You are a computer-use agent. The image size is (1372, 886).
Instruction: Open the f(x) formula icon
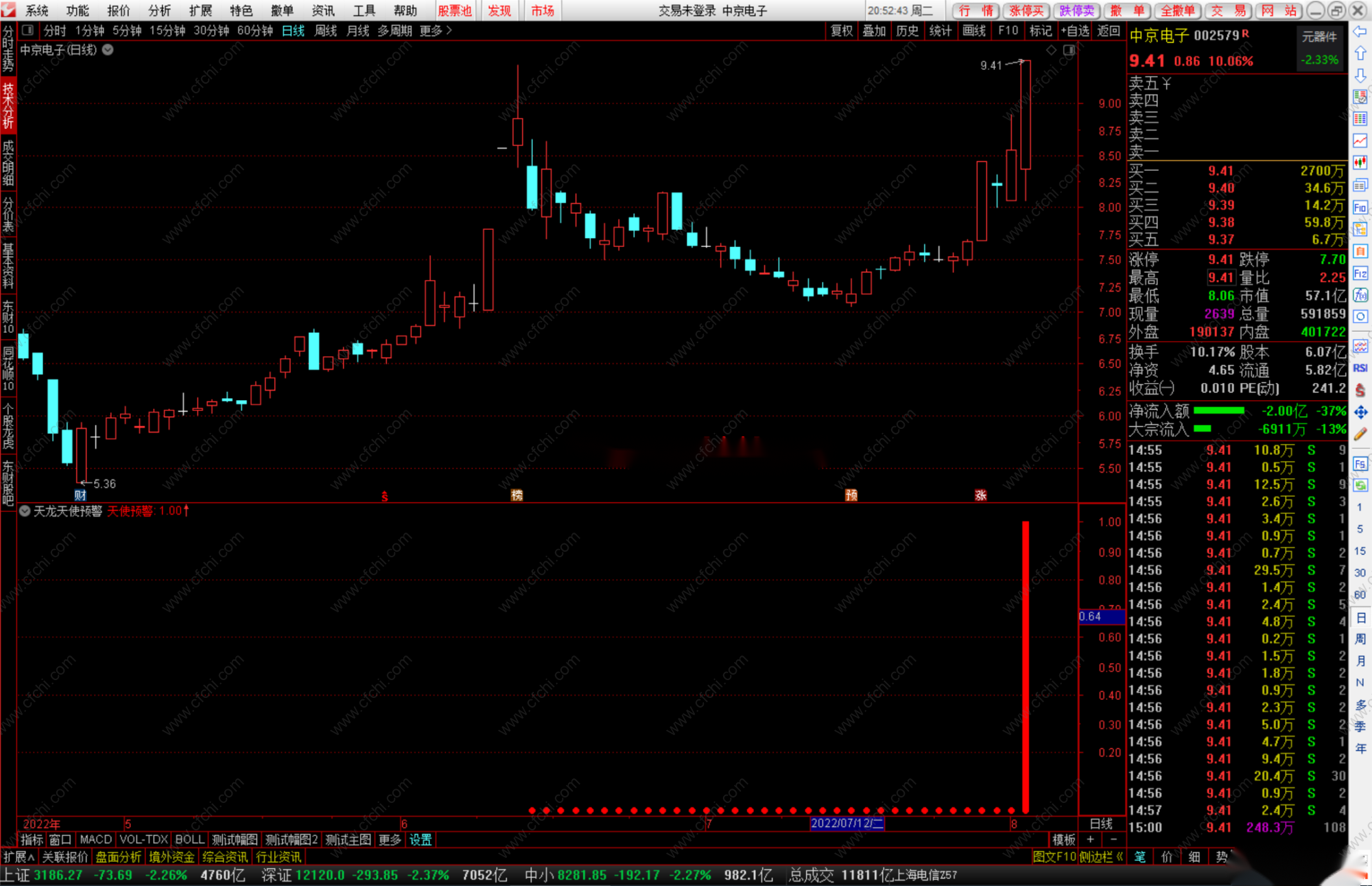[1360, 295]
